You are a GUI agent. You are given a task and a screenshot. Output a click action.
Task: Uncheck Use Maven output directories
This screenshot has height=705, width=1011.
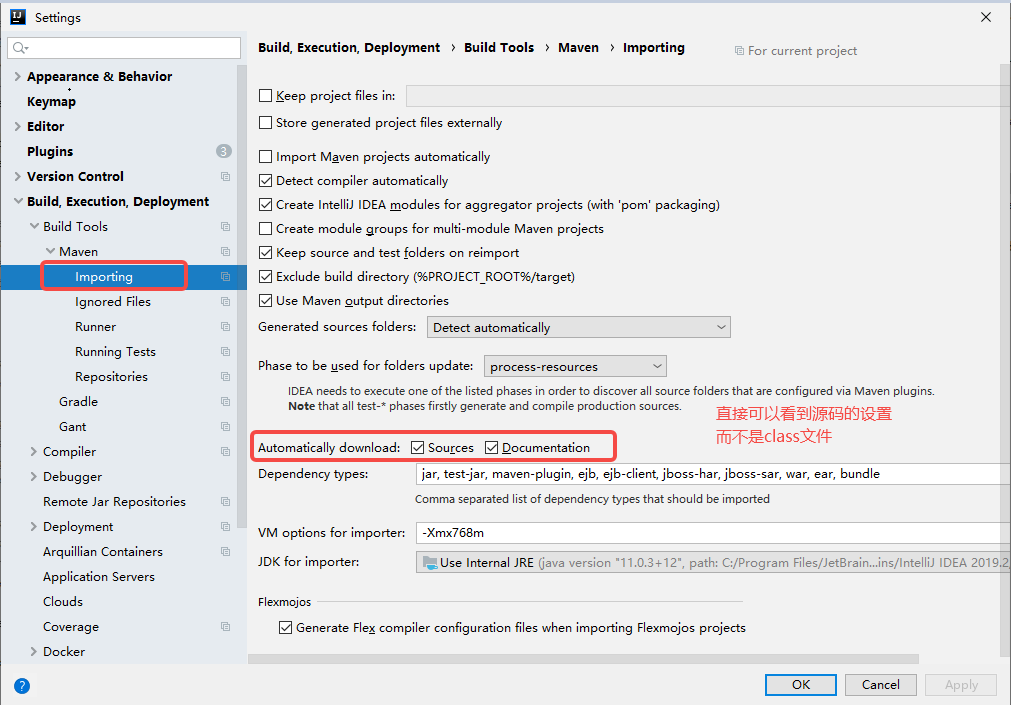(x=265, y=301)
